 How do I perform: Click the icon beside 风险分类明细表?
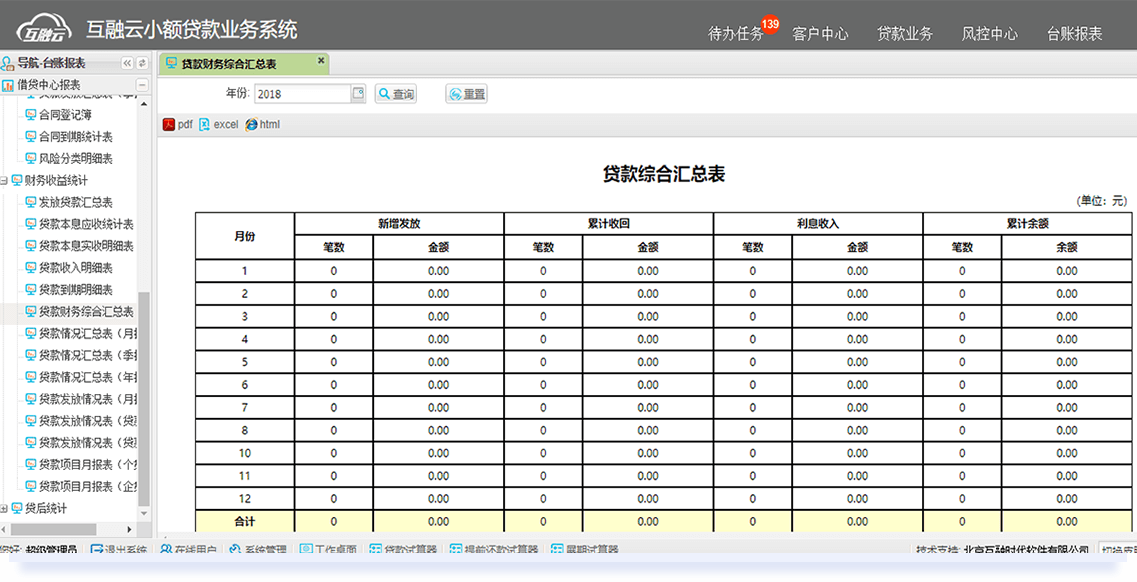[30, 158]
